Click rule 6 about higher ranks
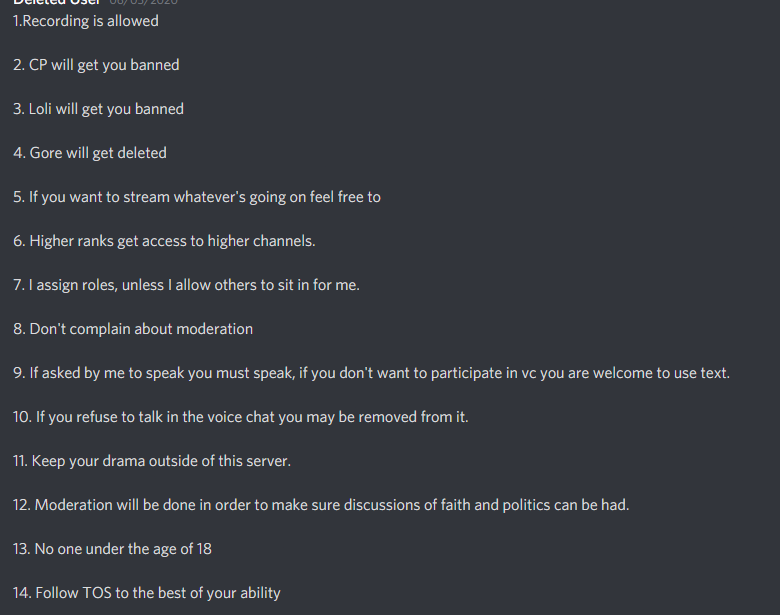This screenshot has height=615, width=780. click(164, 241)
